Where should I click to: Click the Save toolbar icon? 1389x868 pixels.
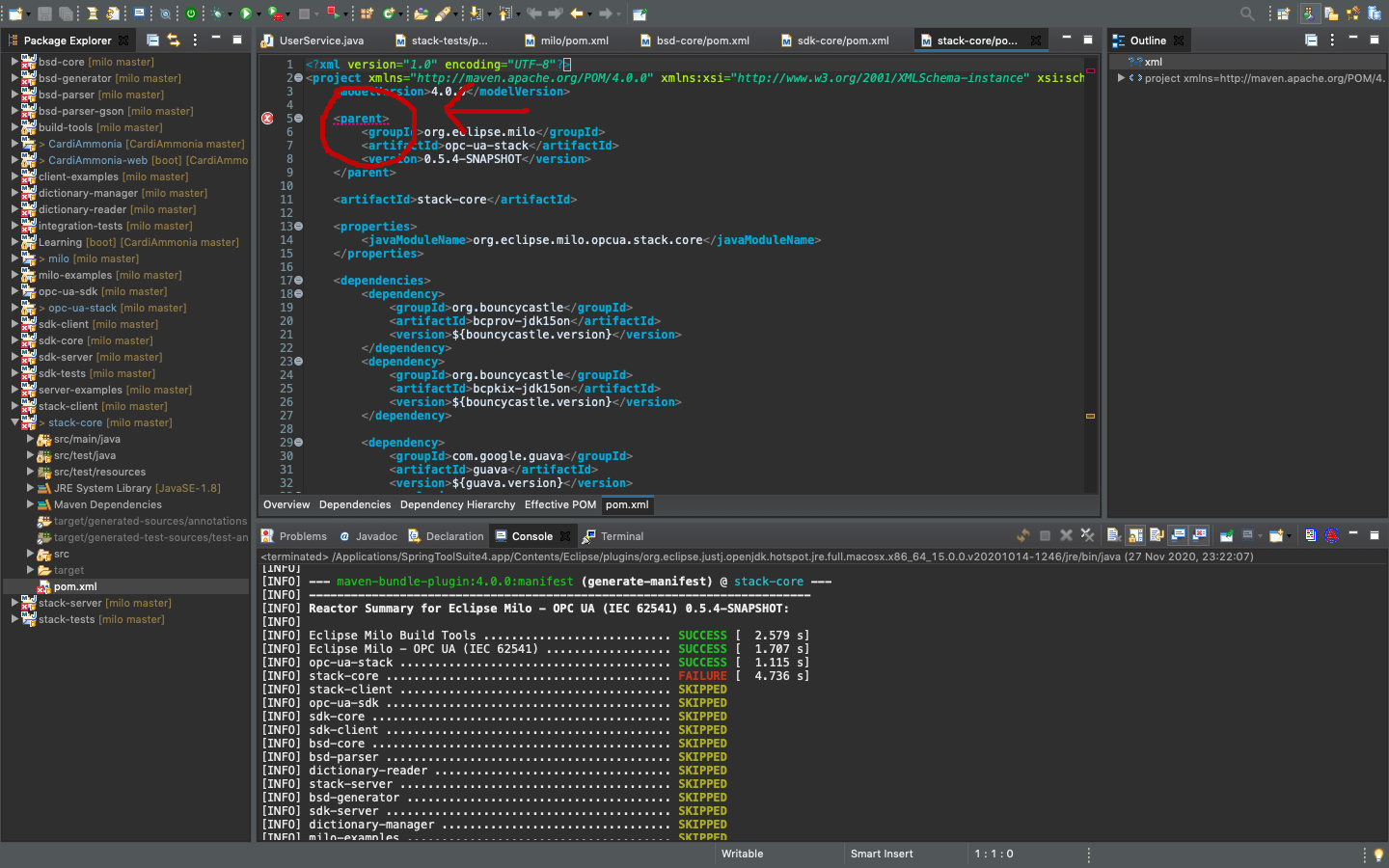[45, 14]
